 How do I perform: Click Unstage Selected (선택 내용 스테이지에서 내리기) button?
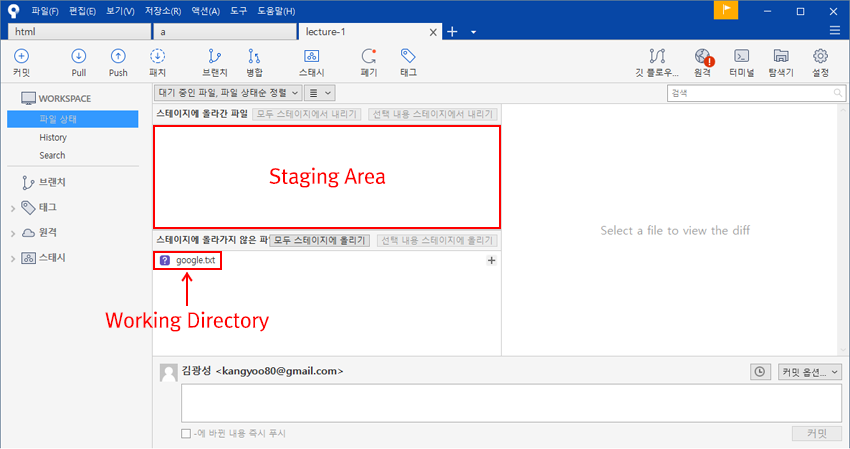433,114
